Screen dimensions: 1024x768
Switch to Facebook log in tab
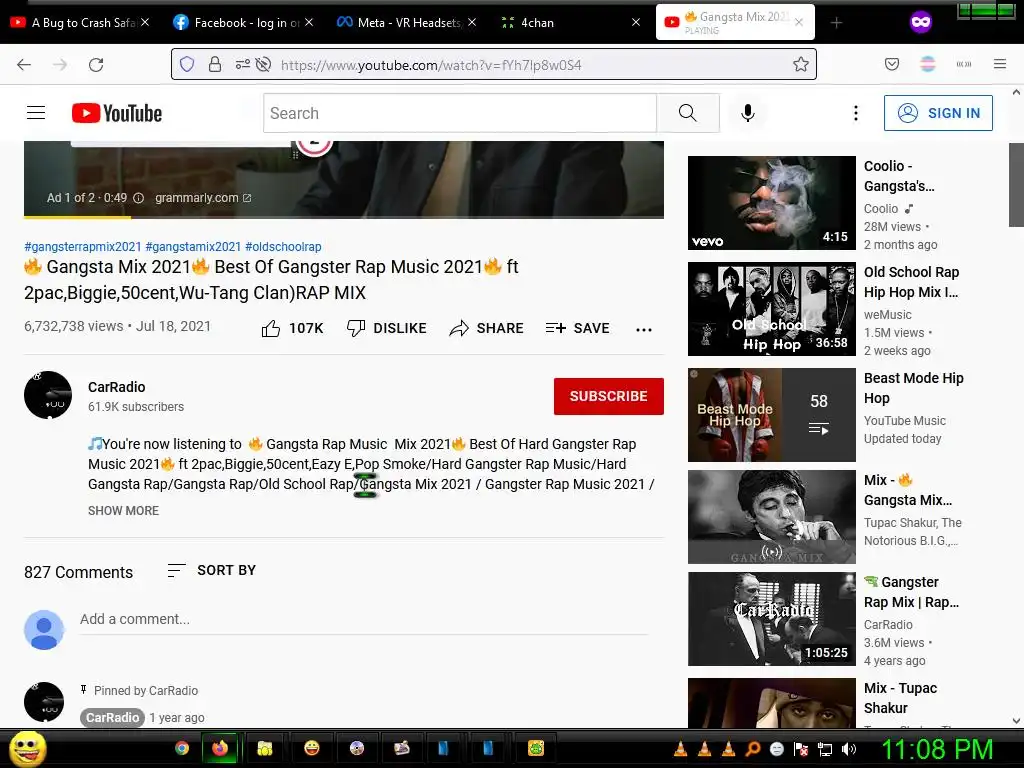tap(244, 22)
